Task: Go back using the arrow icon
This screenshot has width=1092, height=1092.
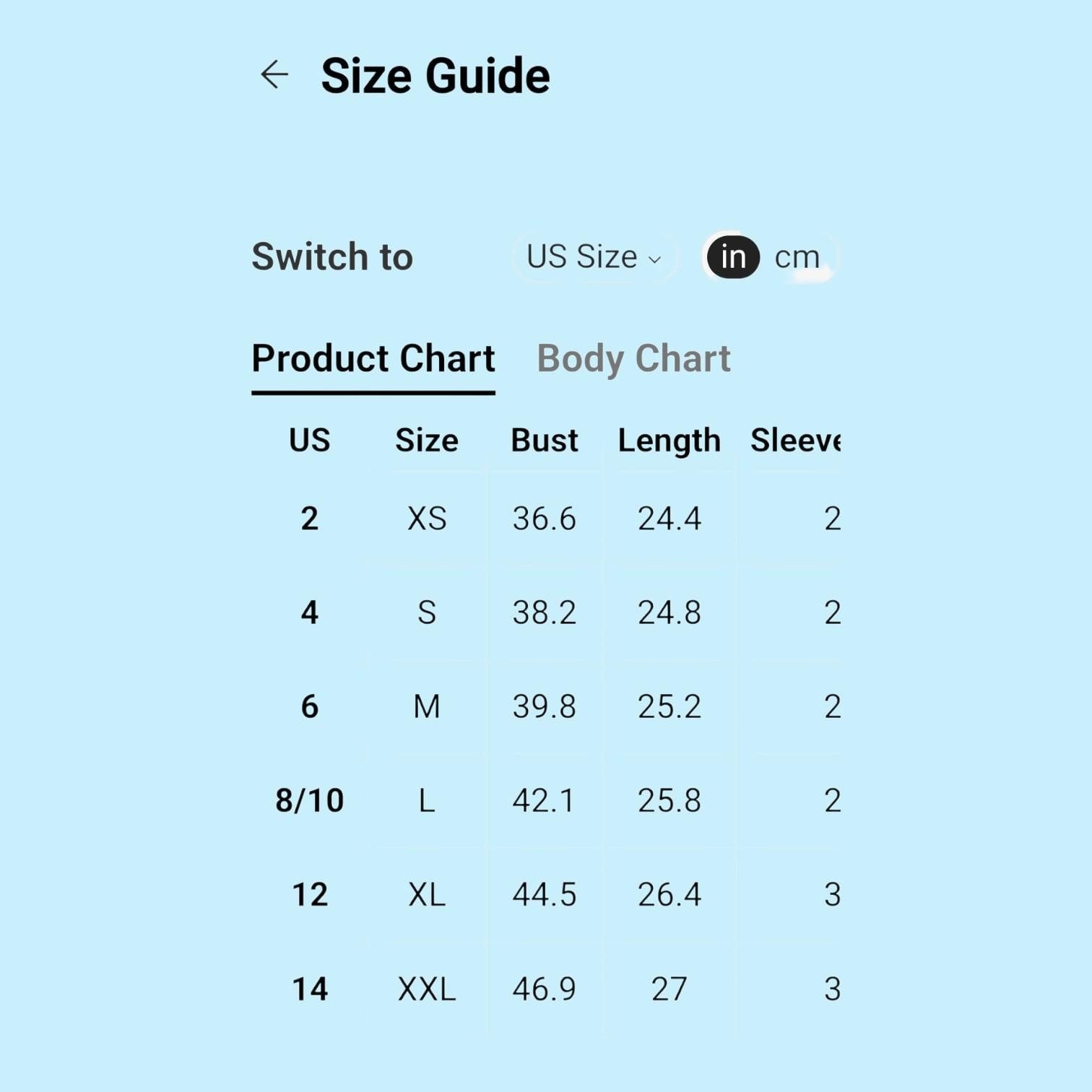Action: pyautogui.click(x=274, y=74)
